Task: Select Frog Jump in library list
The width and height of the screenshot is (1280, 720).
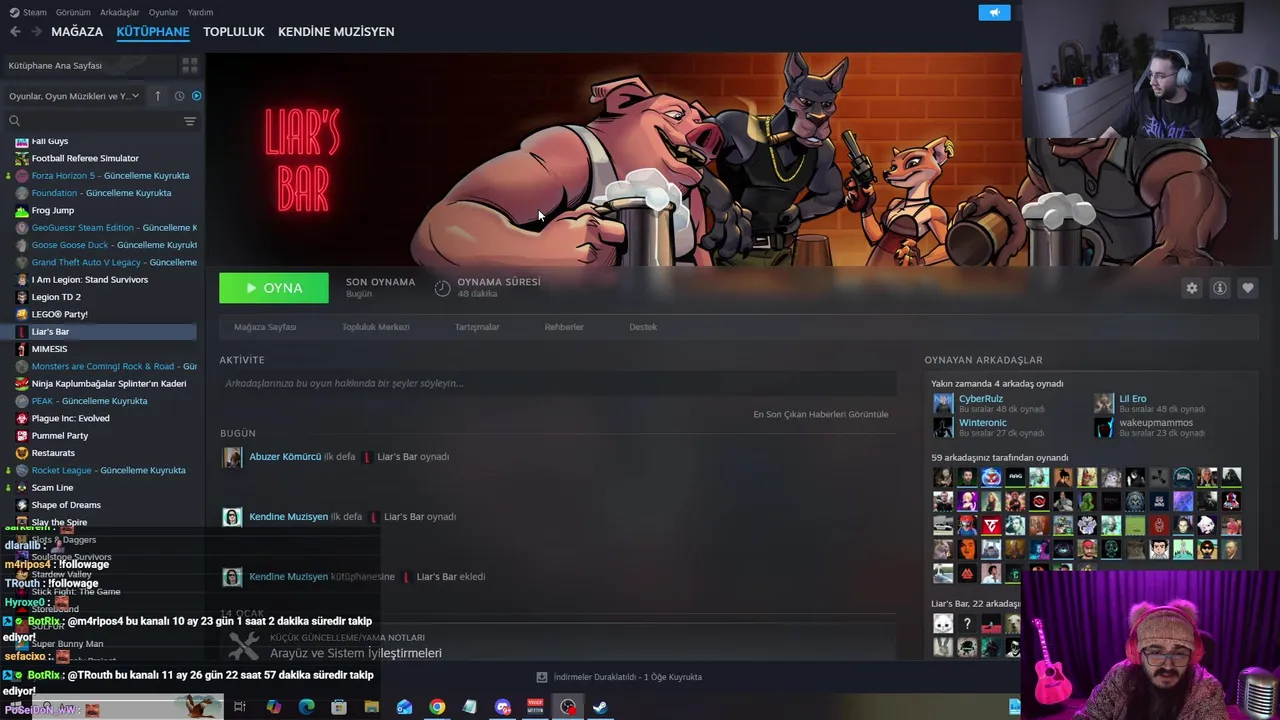Action: [x=53, y=211]
